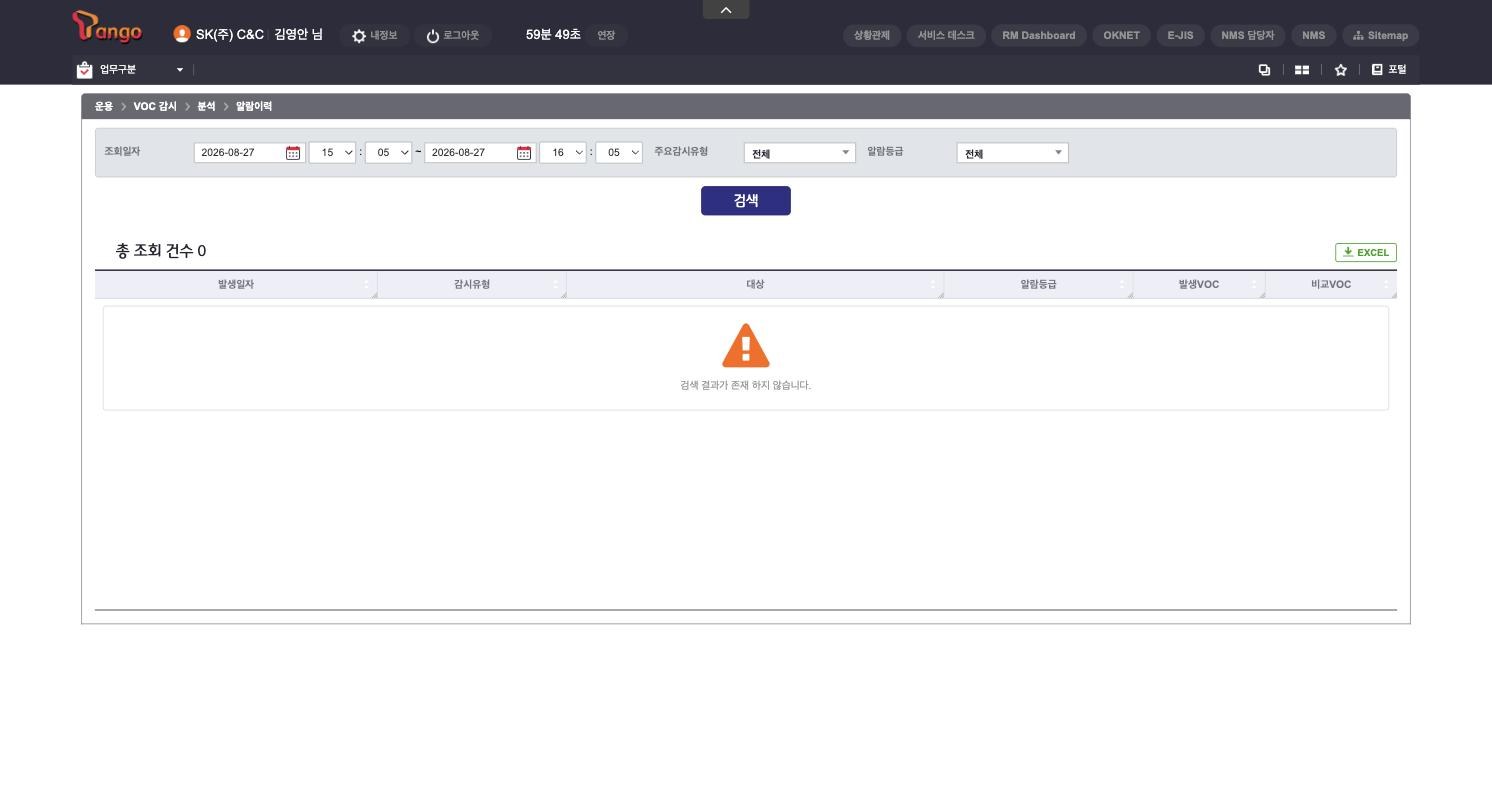Sort by the 감시유형 column header
1492x812 pixels.
472,285
